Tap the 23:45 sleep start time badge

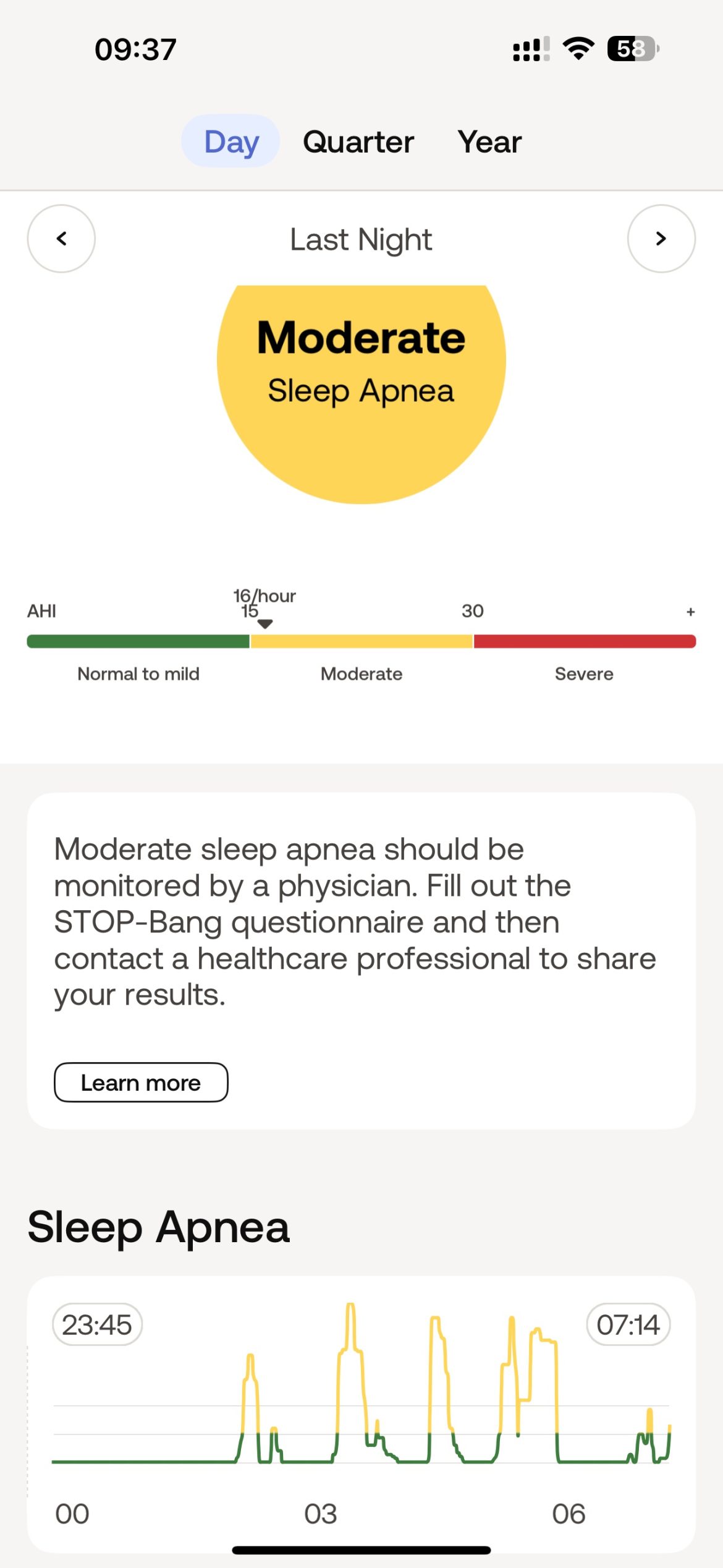tap(97, 1324)
